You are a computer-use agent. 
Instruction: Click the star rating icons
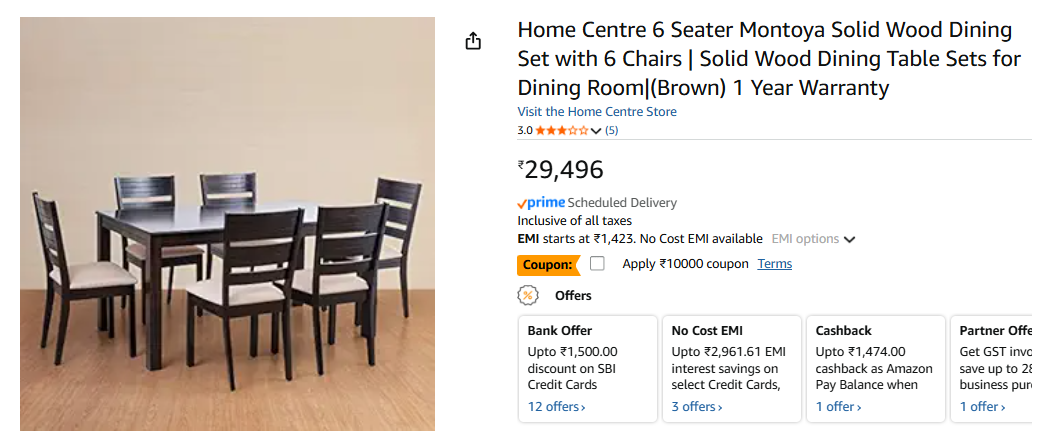[562, 130]
